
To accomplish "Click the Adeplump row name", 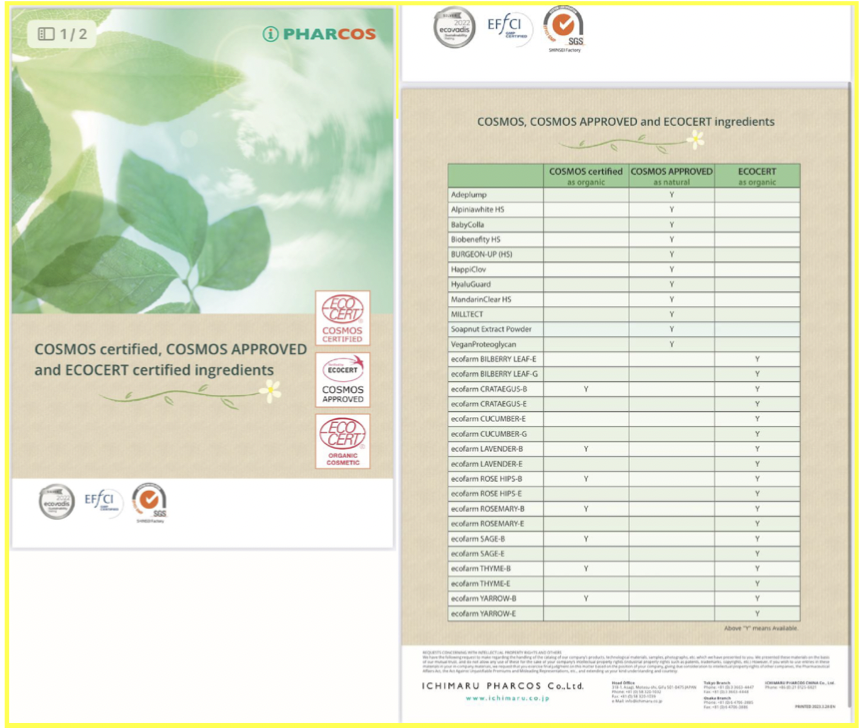I will click(x=469, y=194).
